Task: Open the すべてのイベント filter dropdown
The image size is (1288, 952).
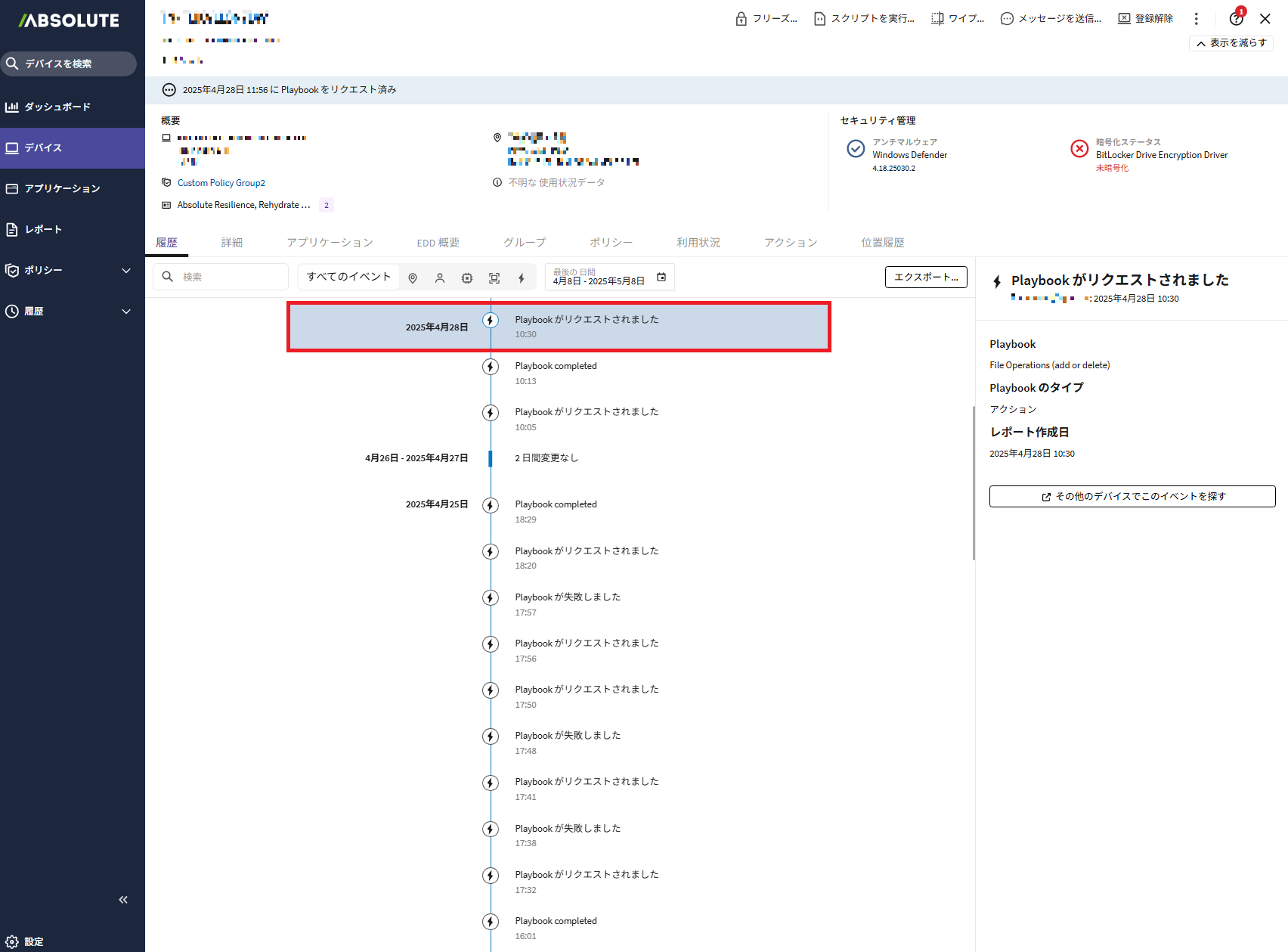Action: pyautogui.click(x=348, y=277)
